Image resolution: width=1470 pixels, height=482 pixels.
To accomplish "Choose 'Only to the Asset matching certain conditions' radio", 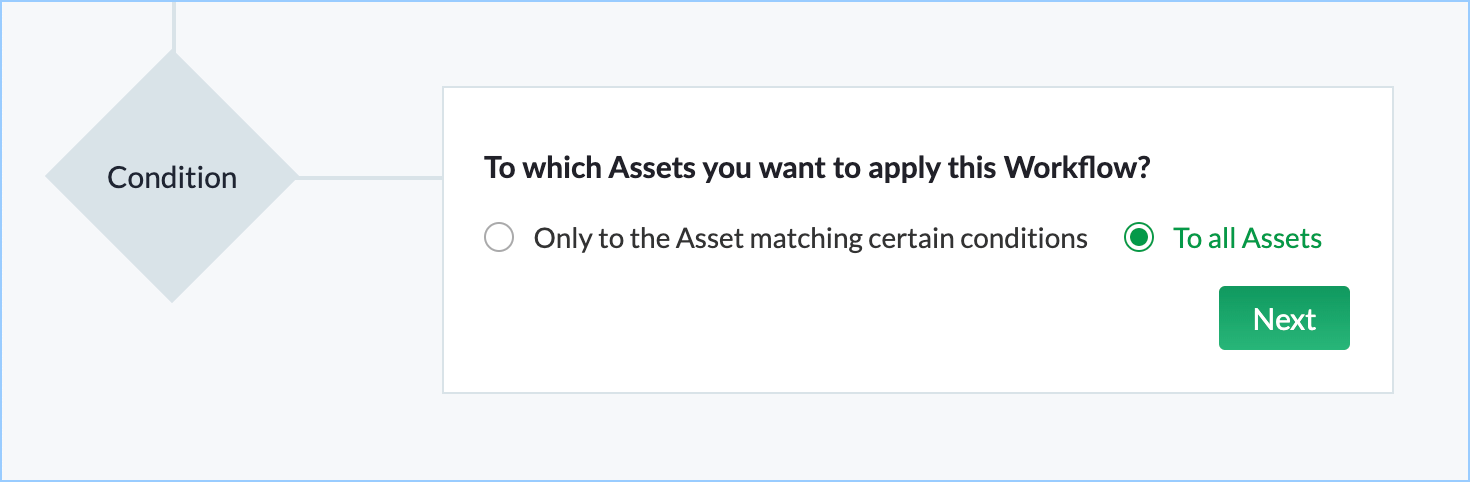I will [x=499, y=238].
